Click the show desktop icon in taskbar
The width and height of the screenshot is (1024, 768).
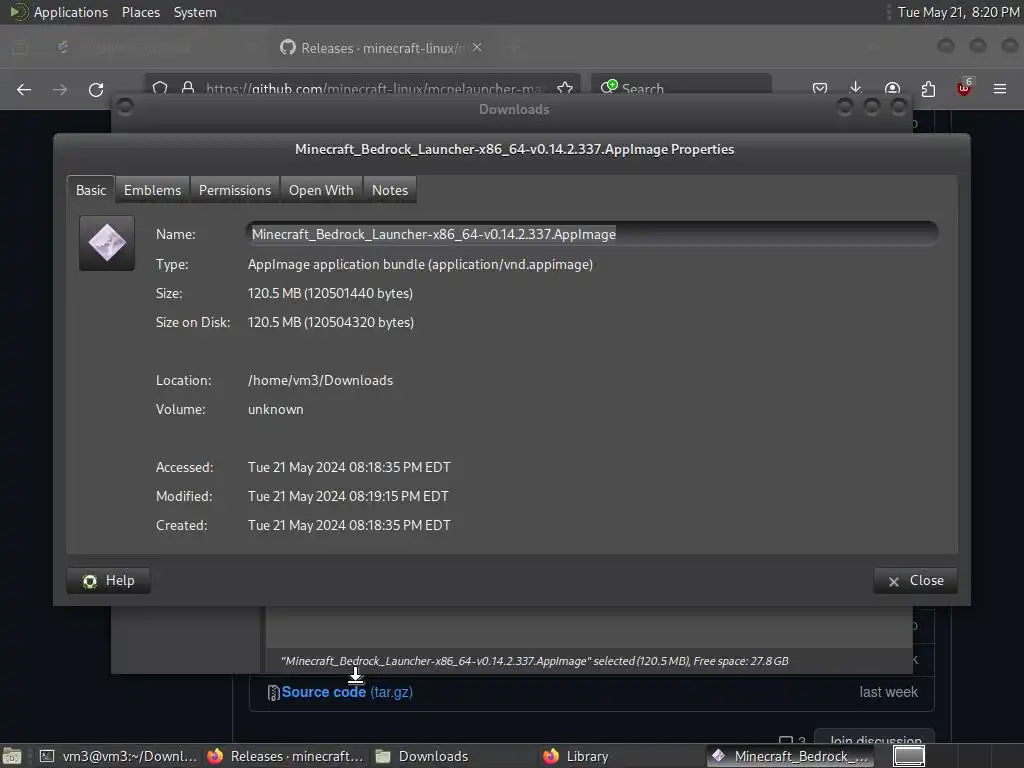[12, 756]
